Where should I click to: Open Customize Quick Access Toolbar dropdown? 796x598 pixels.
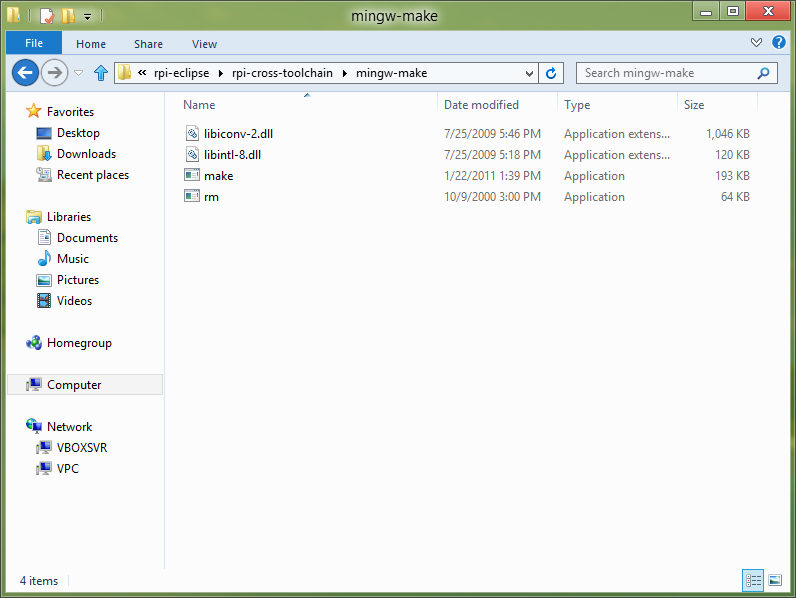click(88, 17)
